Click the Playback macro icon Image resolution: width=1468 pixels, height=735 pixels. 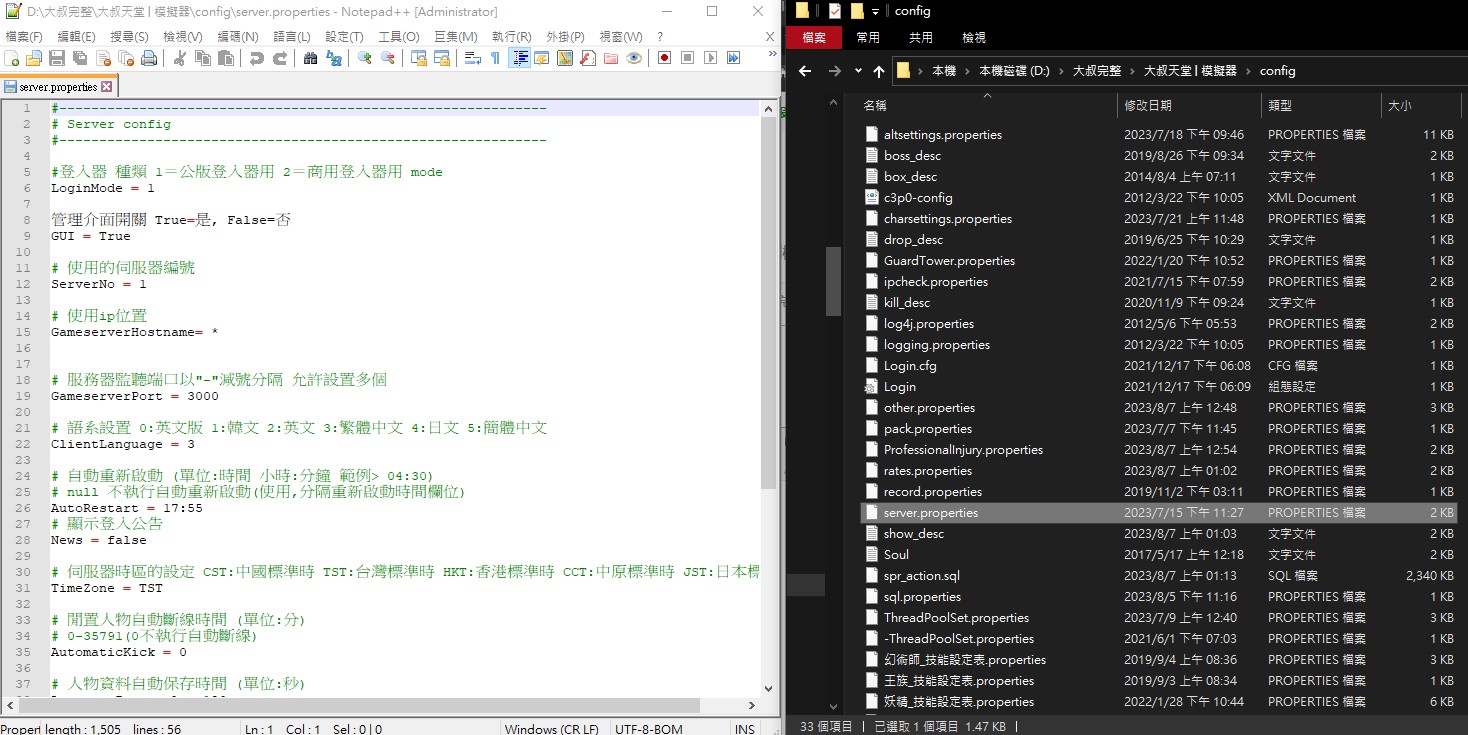[711, 58]
